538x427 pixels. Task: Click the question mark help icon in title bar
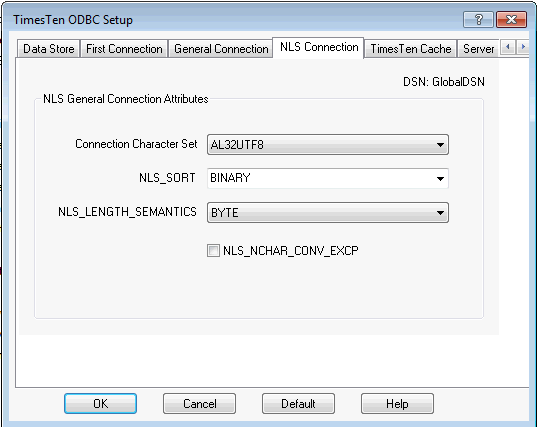click(x=478, y=20)
